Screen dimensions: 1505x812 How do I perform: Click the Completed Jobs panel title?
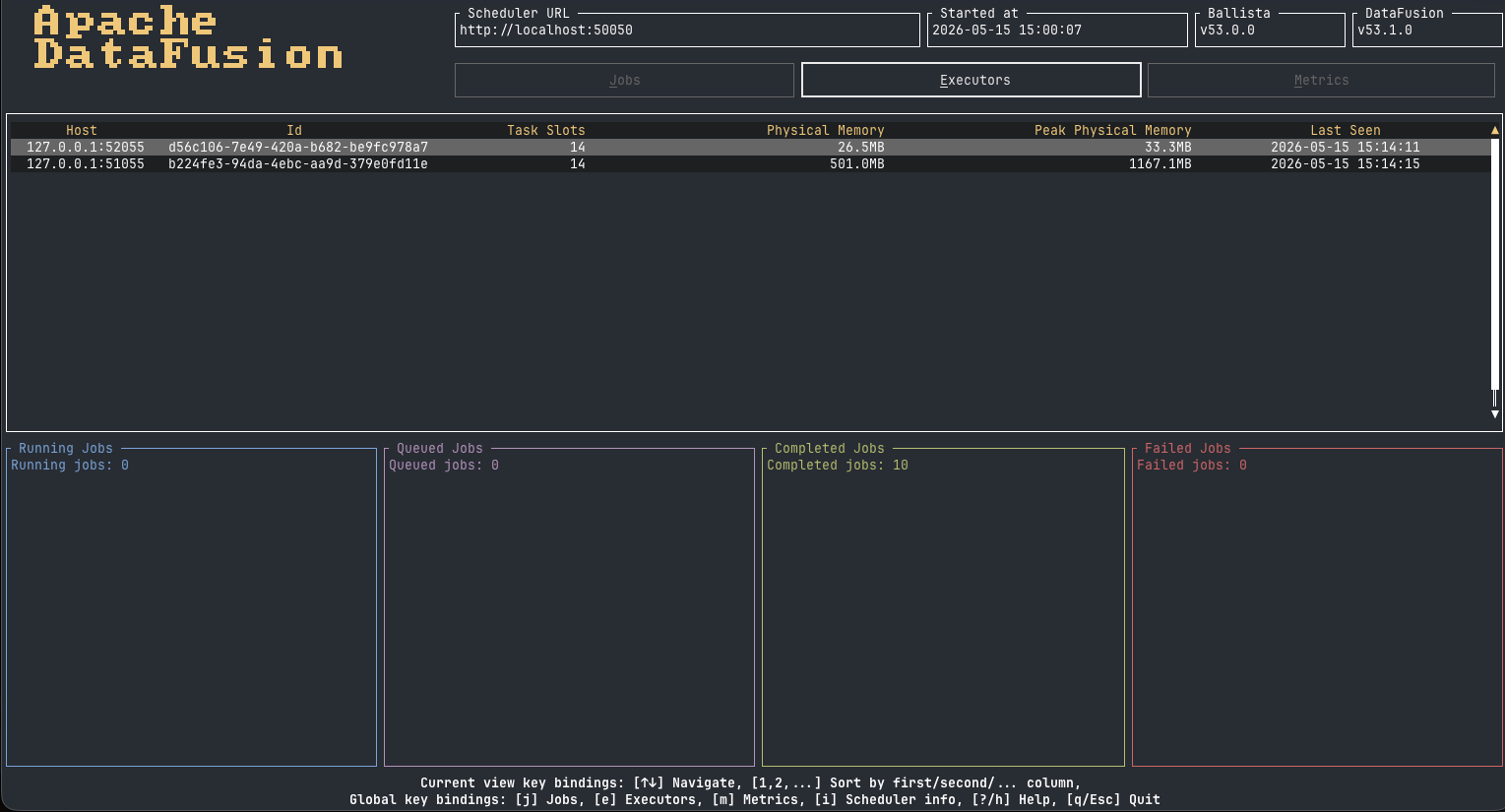(830, 448)
